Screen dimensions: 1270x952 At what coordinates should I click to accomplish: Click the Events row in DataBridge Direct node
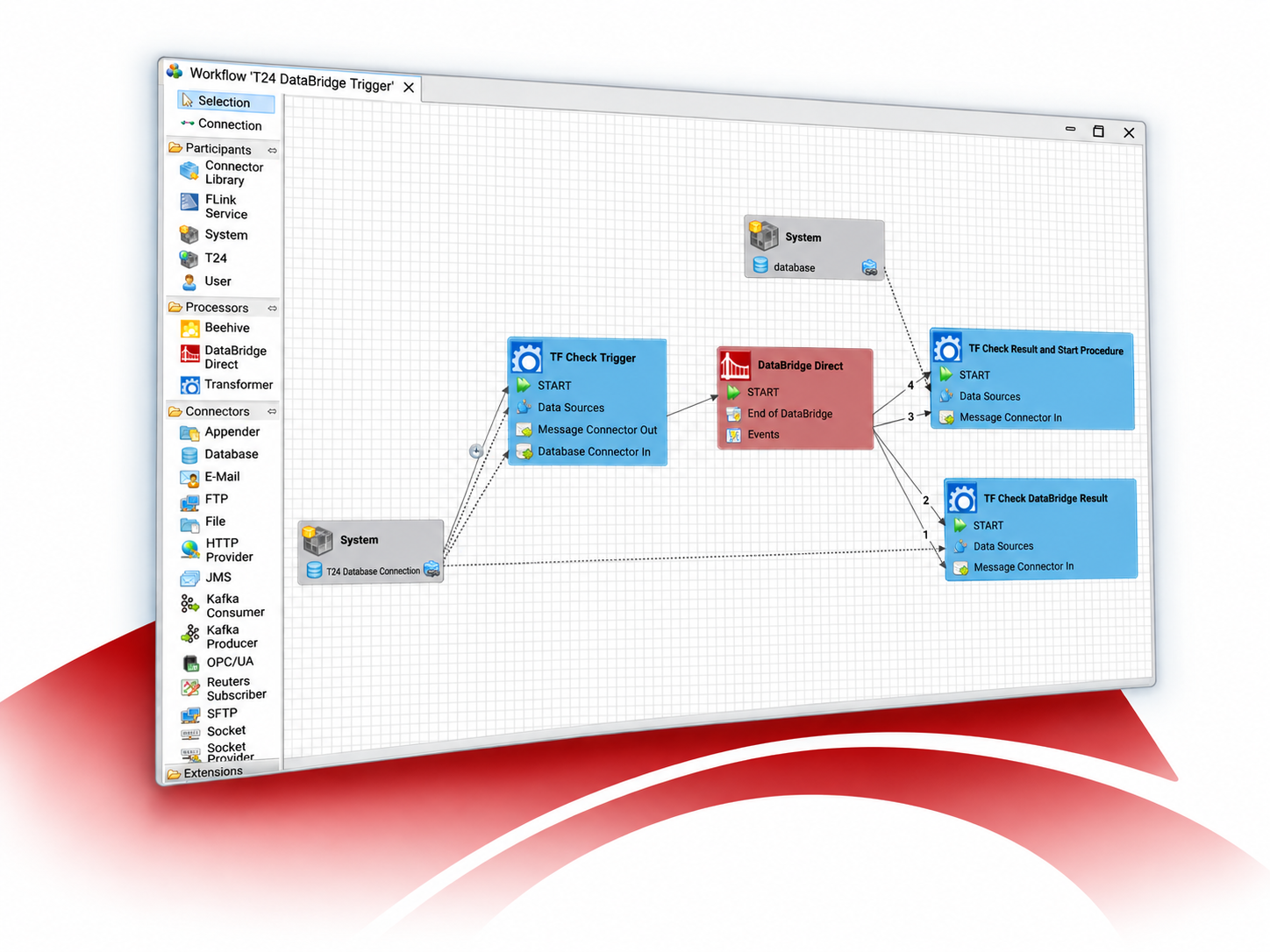coord(753,435)
